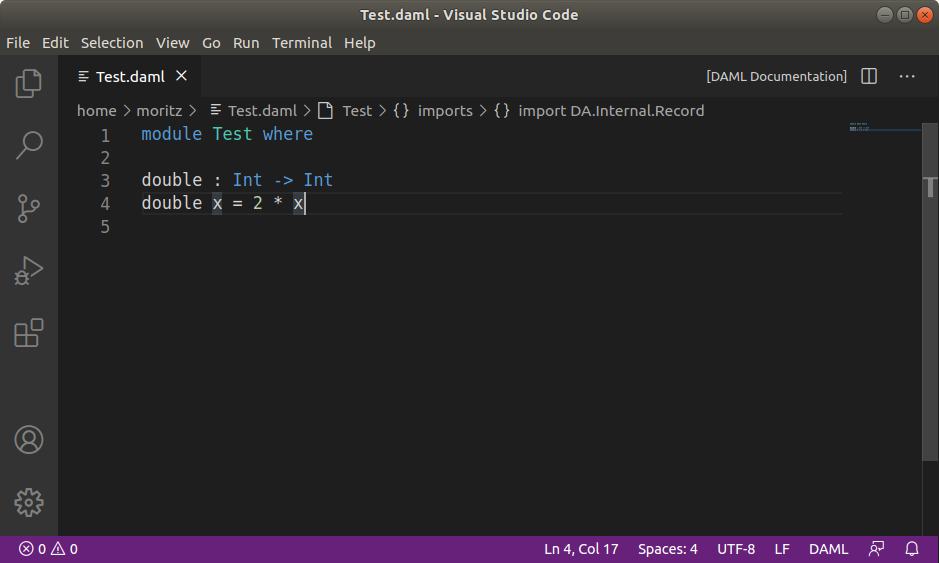Open the Terminal menu
The width and height of the screenshot is (939, 563).
[x=302, y=43]
